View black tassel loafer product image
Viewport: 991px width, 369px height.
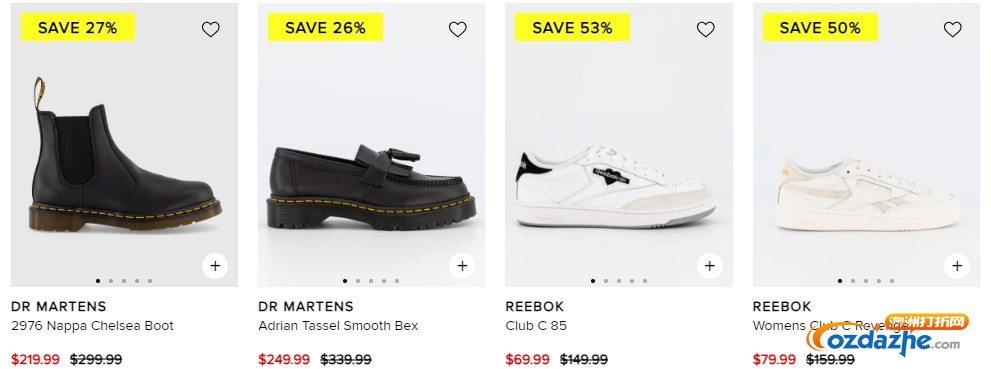click(x=372, y=187)
